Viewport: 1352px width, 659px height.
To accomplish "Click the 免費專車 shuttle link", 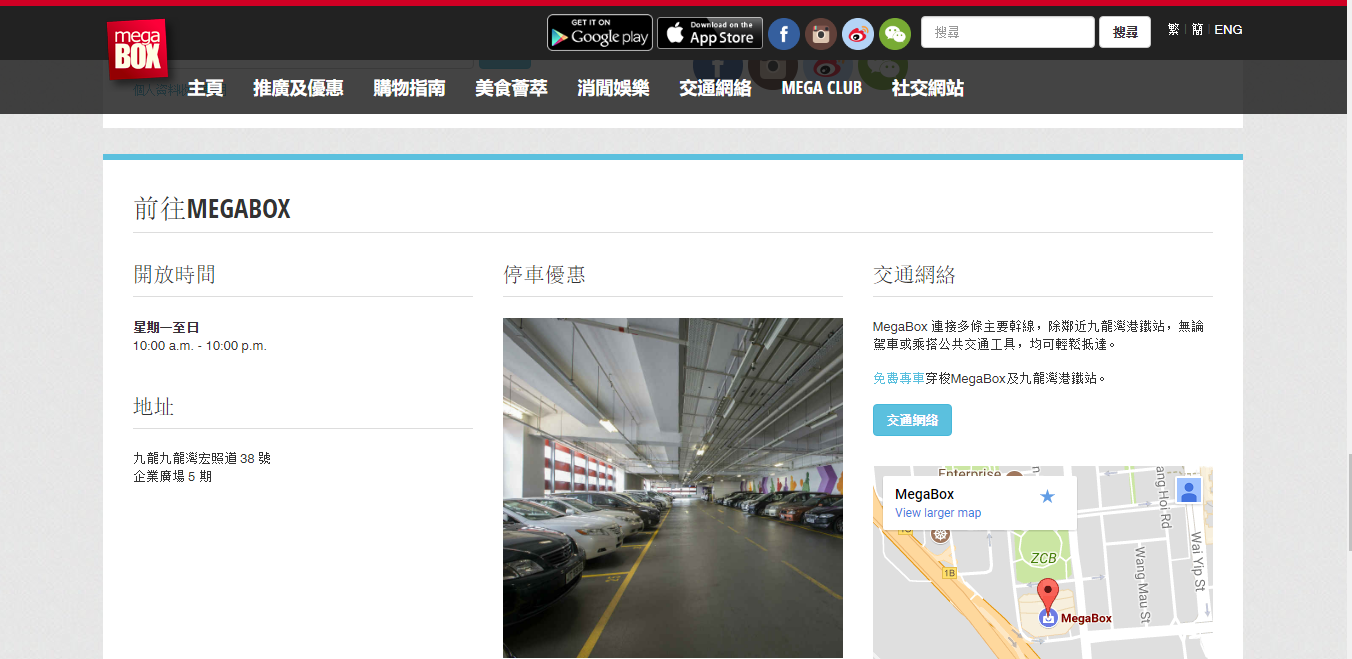I will tap(899, 378).
